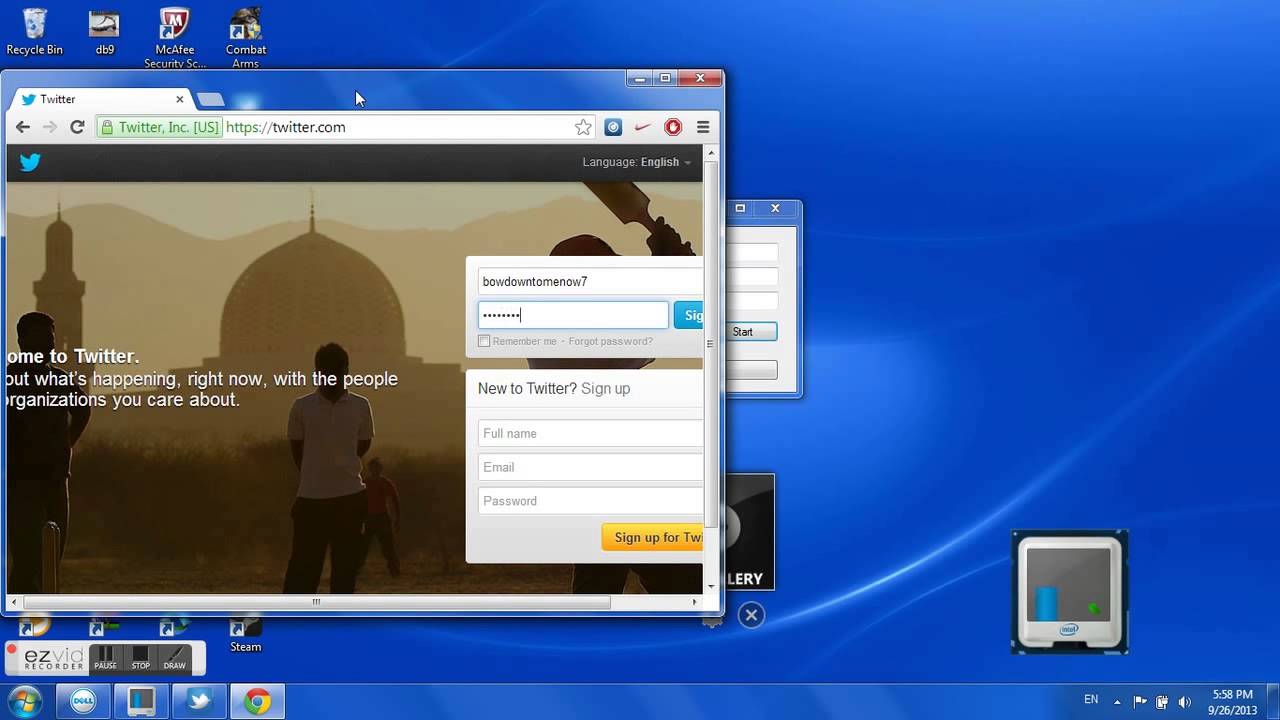Viewport: 1280px width, 720px height.
Task: Click the scroll left arrow of horizontal scrollbar
Action: (x=14, y=602)
